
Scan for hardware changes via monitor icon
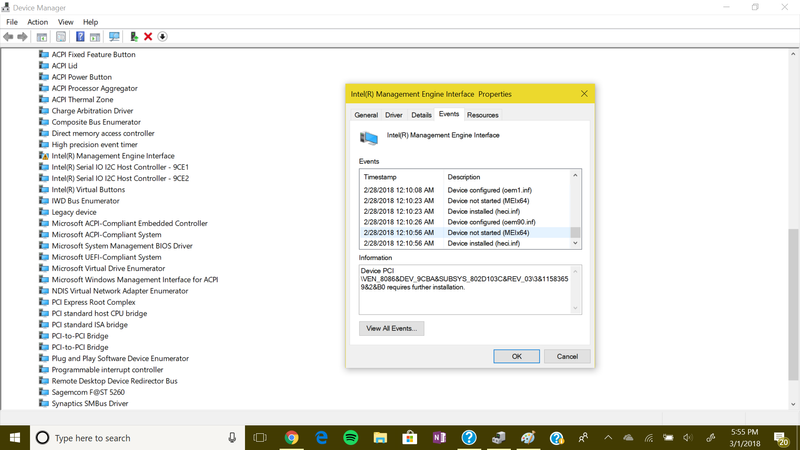click(114, 37)
